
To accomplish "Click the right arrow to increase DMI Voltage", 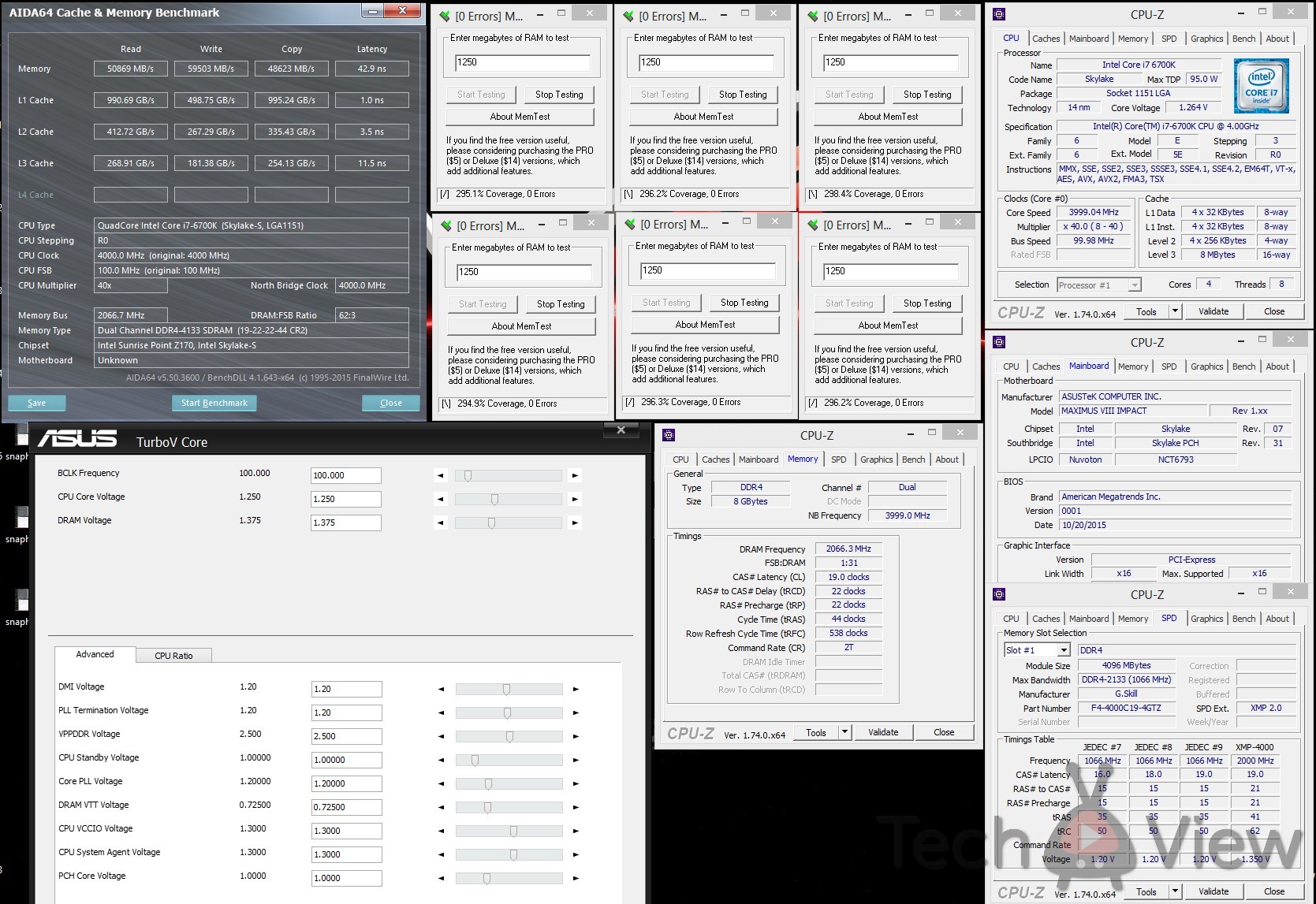I will click(576, 690).
